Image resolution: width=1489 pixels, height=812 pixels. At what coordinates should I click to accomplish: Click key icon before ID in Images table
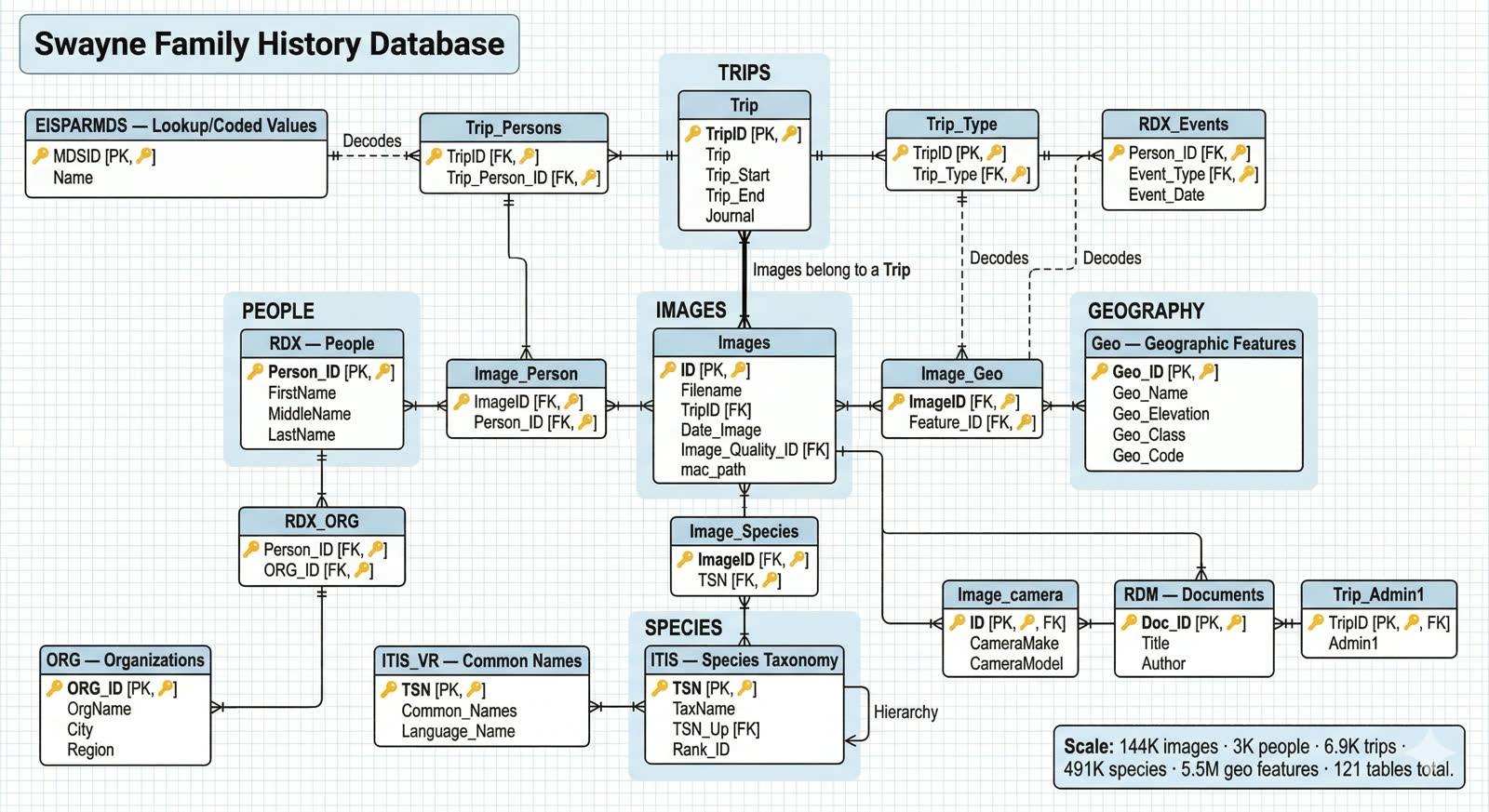[667, 369]
